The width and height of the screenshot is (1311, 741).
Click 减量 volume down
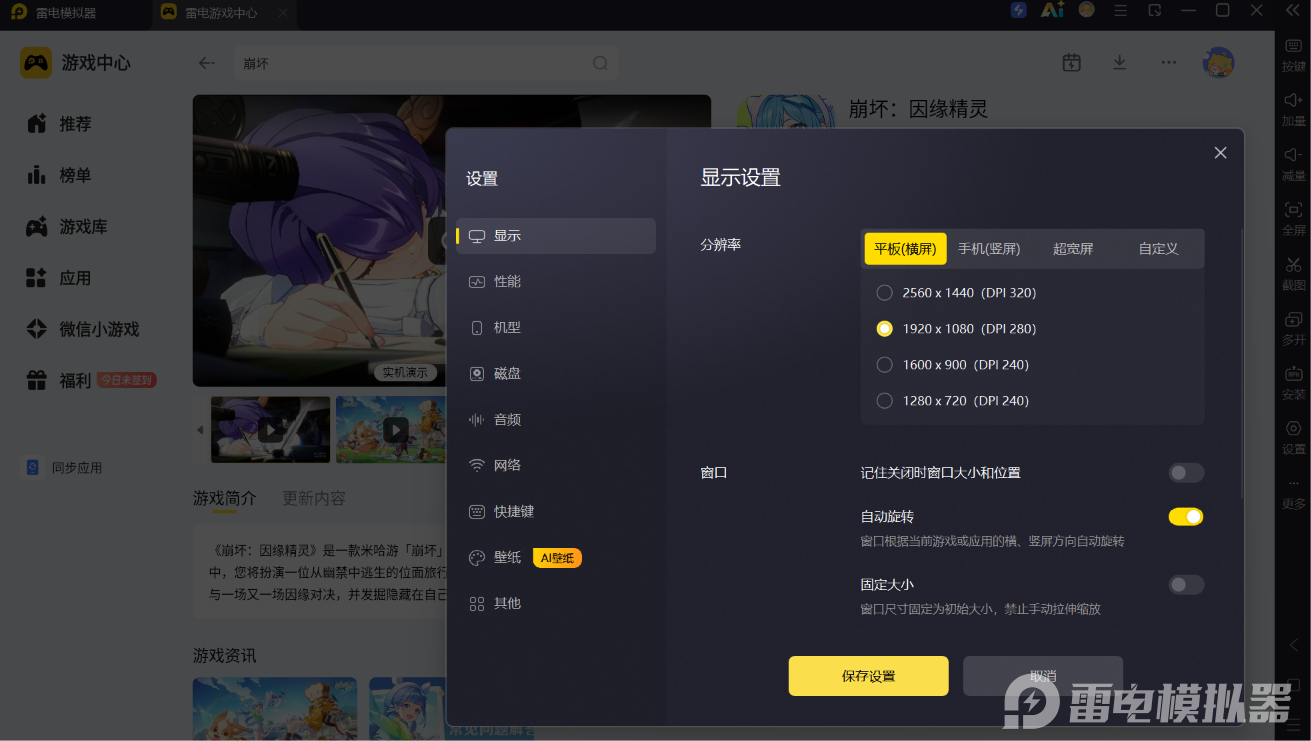1294,164
